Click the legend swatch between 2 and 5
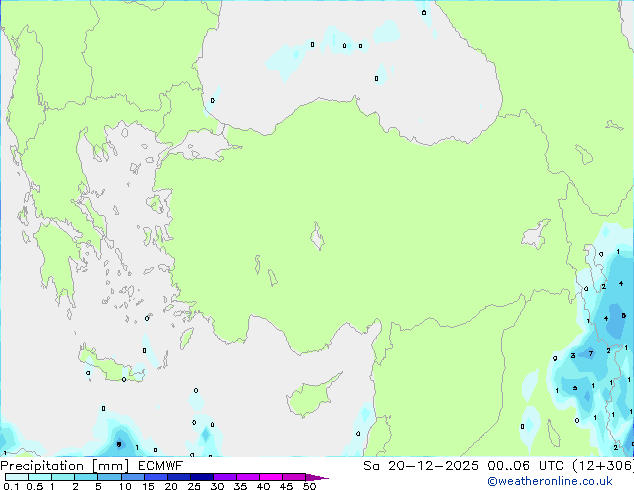634x490 pixels. click(x=86, y=477)
